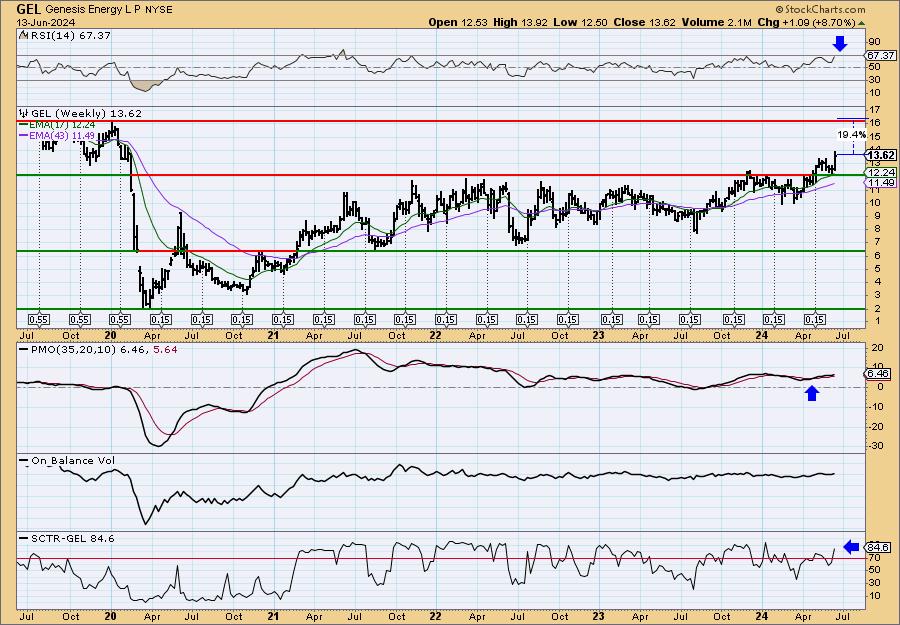Image resolution: width=900 pixels, height=625 pixels.
Task: Click the 90 level on RSI axis
Action: (x=875, y=42)
